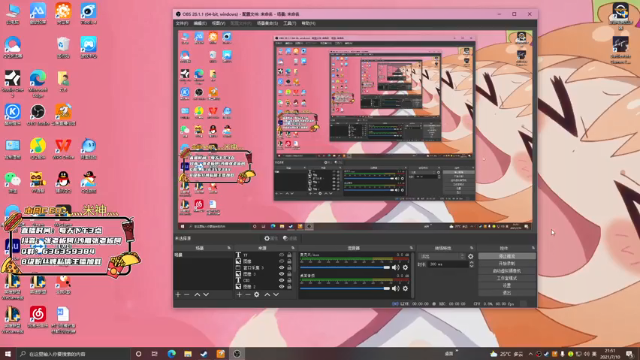Image resolution: width=640 pixels, height=360 pixels.
Task: Click the OBS icon in the taskbar
Action: [x=237, y=353]
